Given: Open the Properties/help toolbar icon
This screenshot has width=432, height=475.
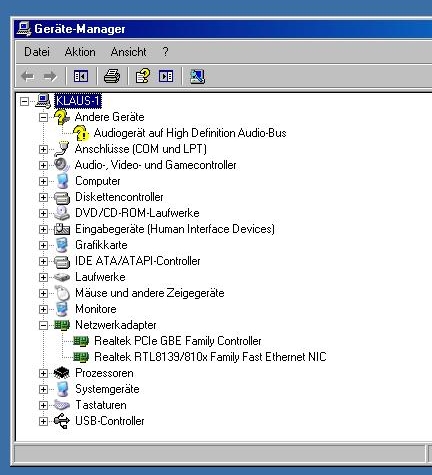Looking at the screenshot, I should (x=143, y=76).
